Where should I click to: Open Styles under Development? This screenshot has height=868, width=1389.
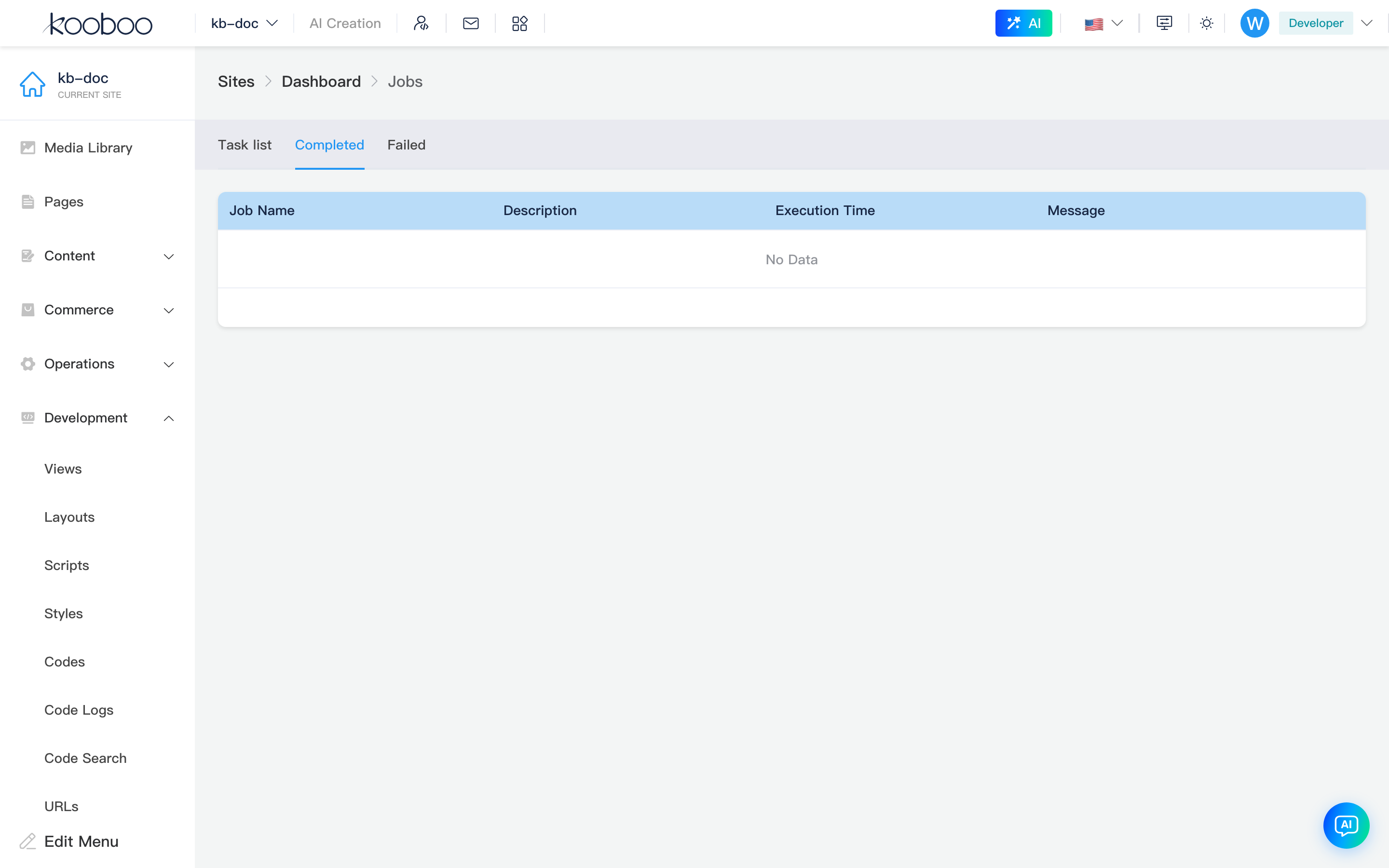pos(64,614)
